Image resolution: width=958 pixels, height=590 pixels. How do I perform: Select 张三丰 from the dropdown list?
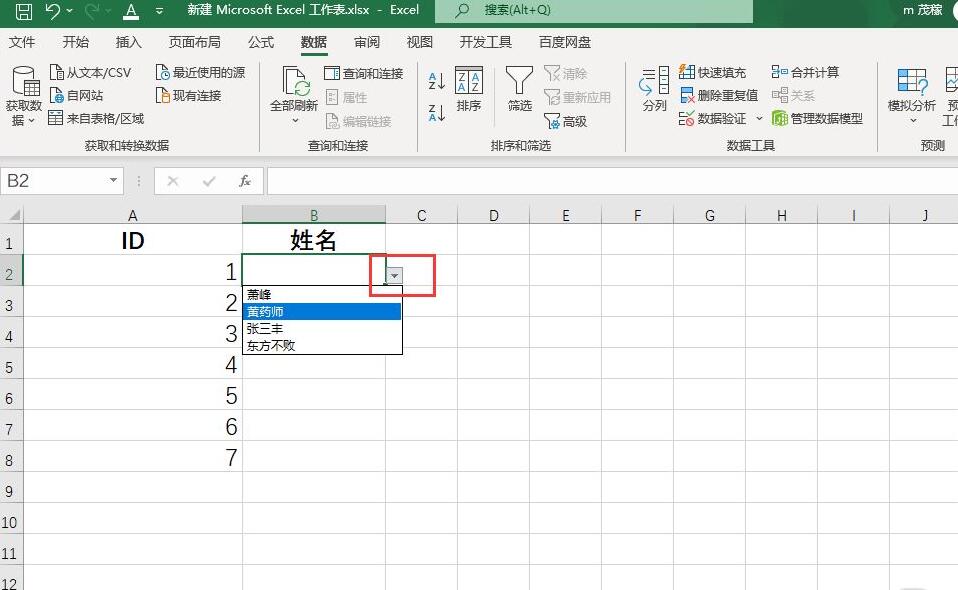[264, 328]
